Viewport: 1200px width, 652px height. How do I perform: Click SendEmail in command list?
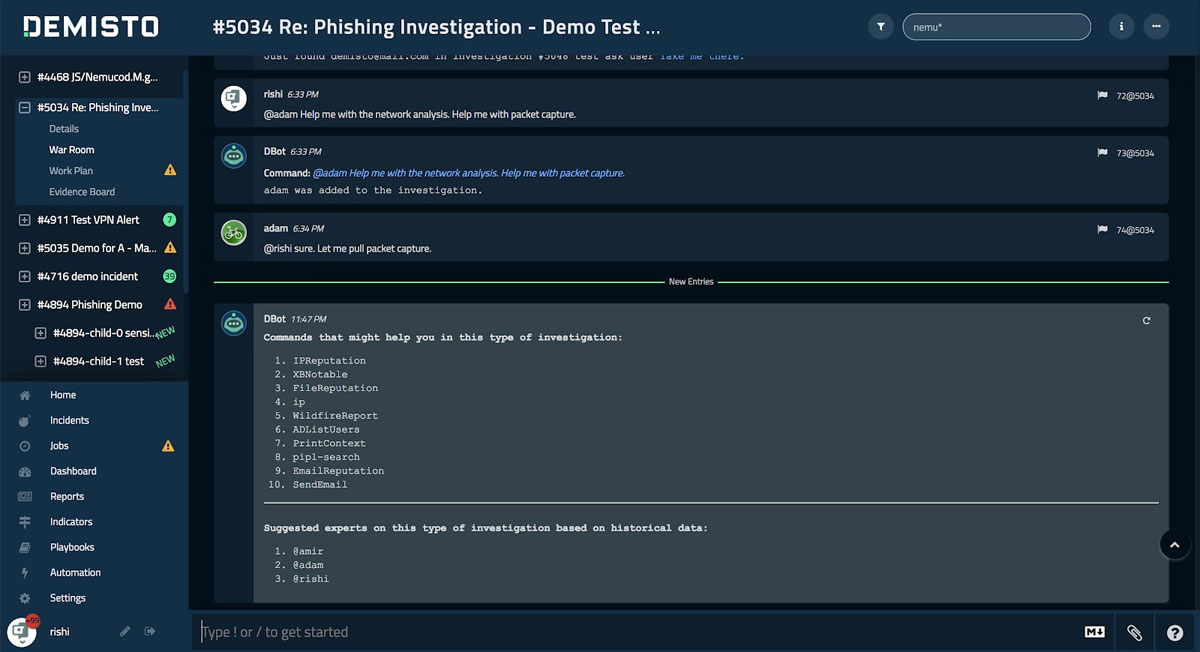[x=320, y=485]
